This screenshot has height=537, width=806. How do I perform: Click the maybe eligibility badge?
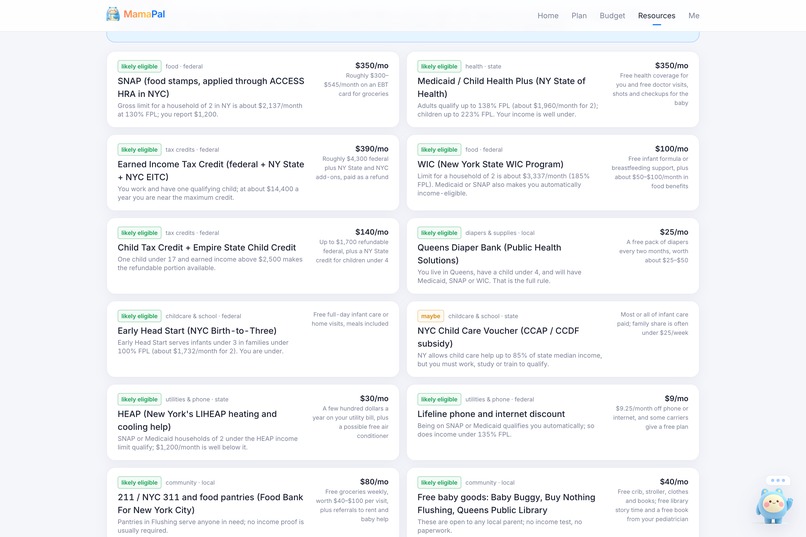(430, 316)
